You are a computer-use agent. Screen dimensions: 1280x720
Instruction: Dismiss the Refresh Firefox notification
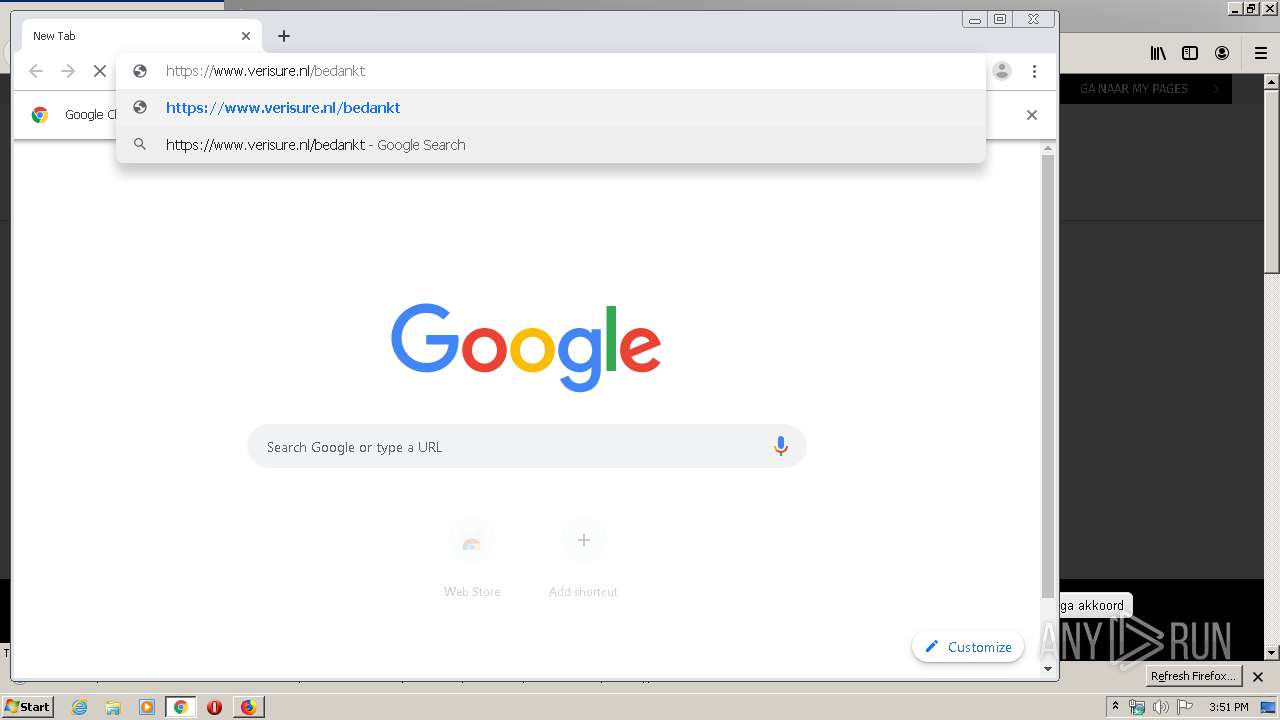pos(1258,677)
